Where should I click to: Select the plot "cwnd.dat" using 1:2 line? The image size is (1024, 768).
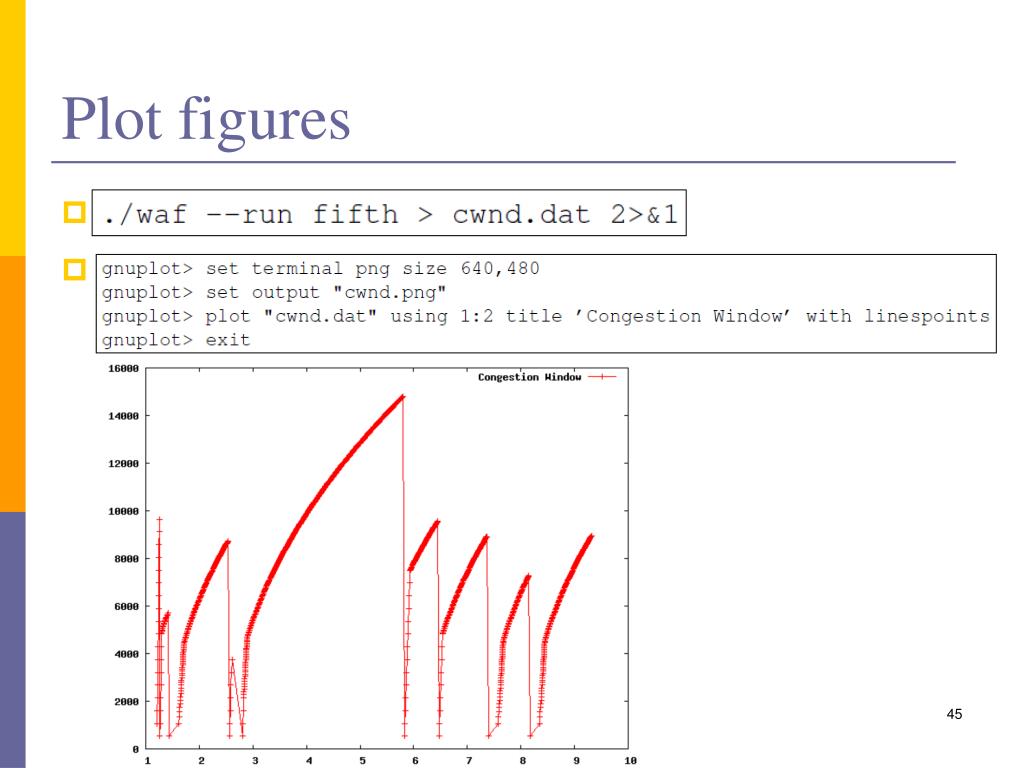coord(545,316)
